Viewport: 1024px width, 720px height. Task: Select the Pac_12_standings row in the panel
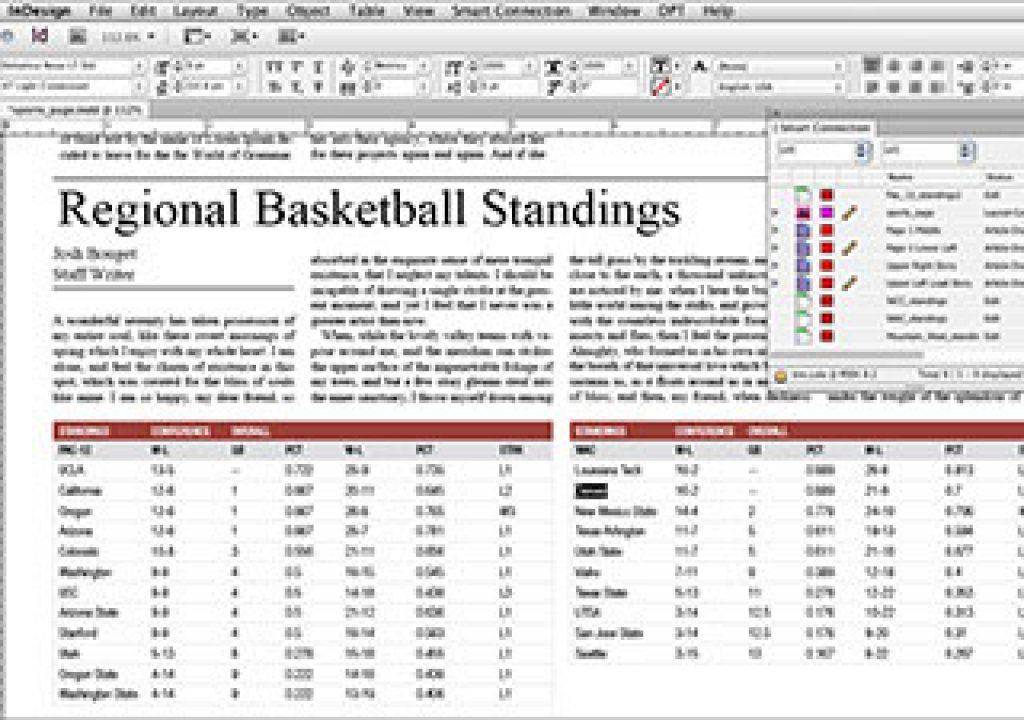897,195
